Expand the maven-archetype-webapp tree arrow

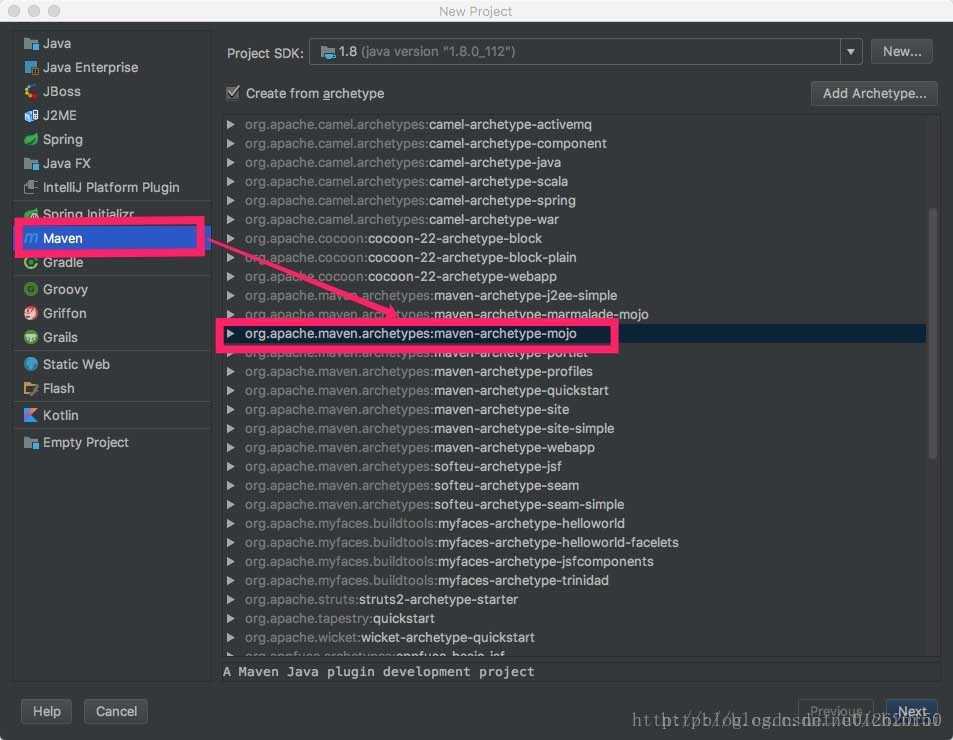point(231,448)
